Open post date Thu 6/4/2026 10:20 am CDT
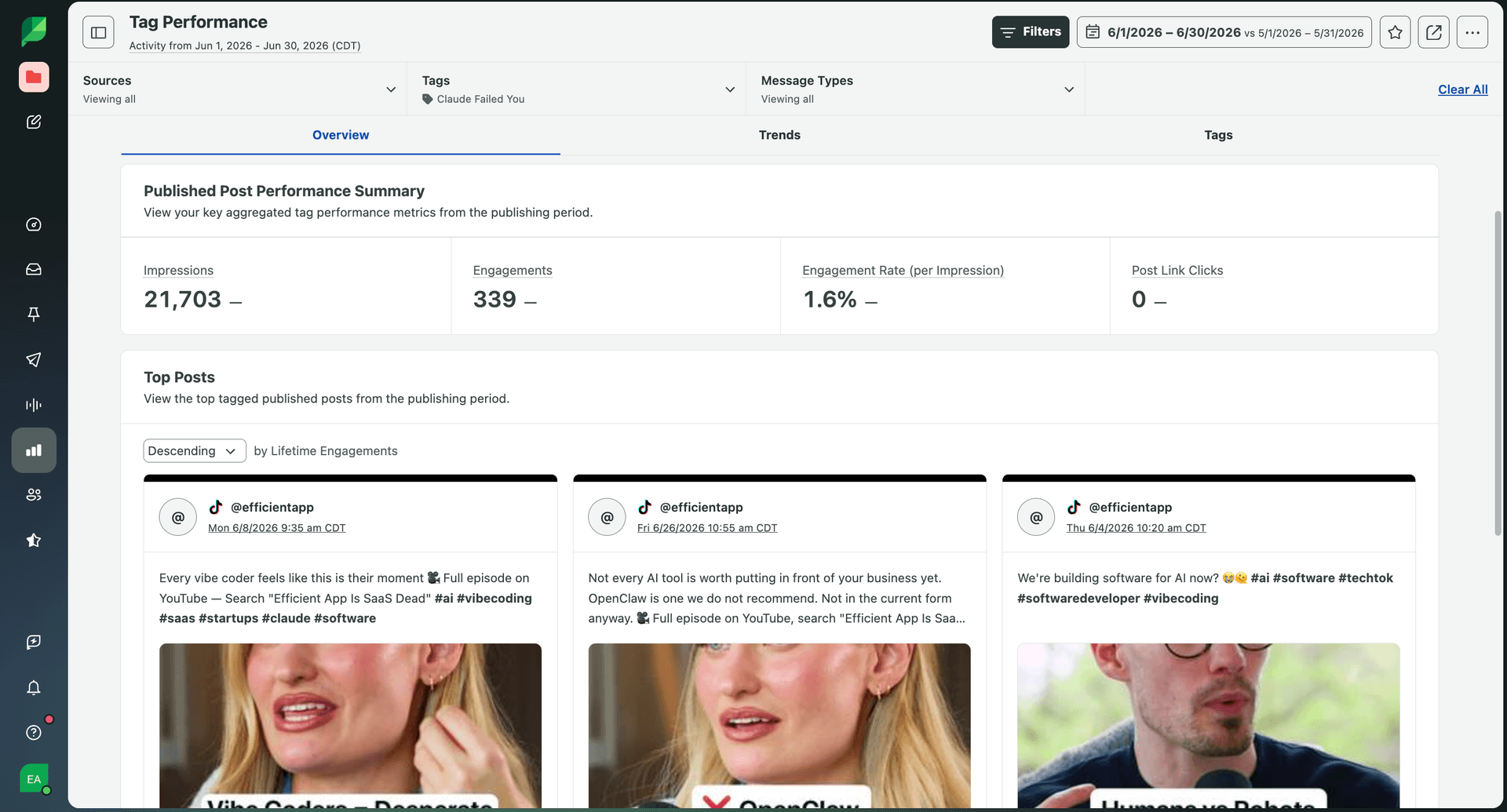The width and height of the screenshot is (1507, 812). click(x=1136, y=528)
